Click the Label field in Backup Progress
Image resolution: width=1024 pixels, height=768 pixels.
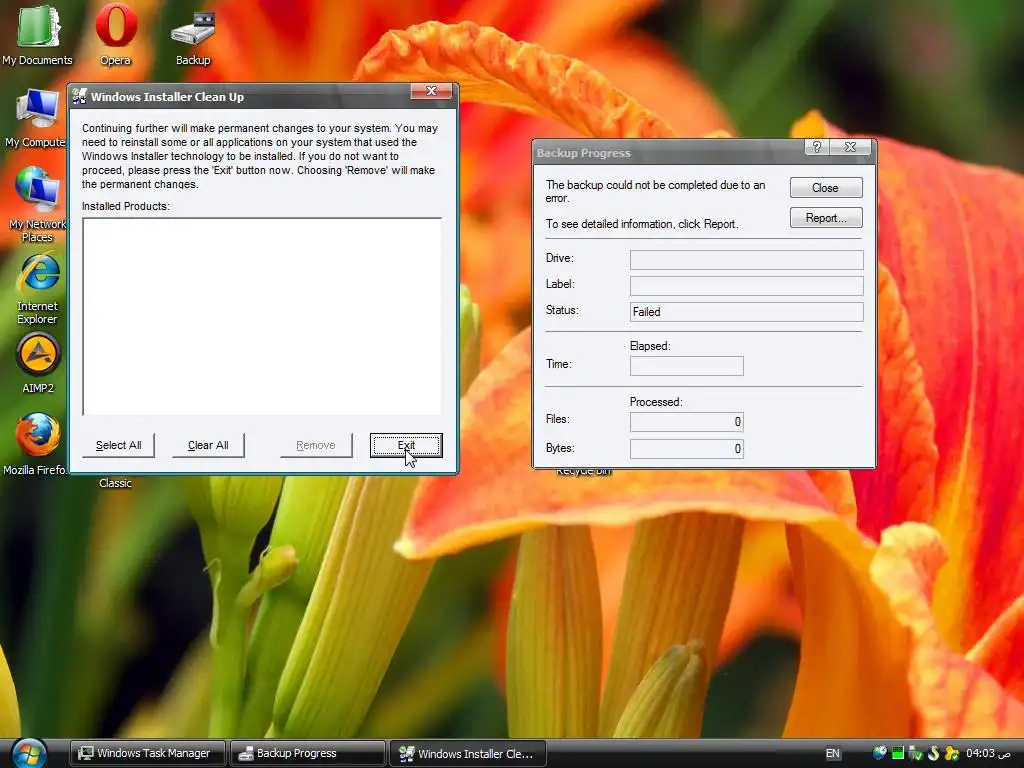pyautogui.click(x=746, y=285)
